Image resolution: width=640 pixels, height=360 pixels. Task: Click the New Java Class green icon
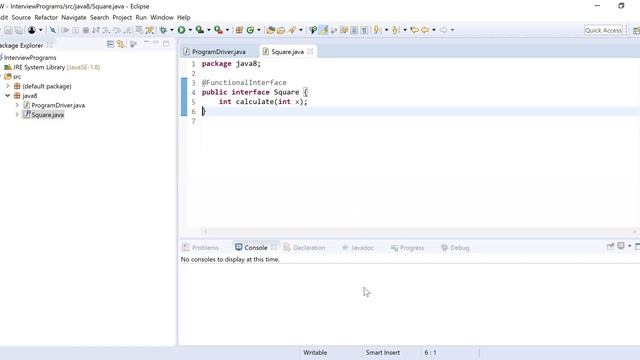coord(250,30)
